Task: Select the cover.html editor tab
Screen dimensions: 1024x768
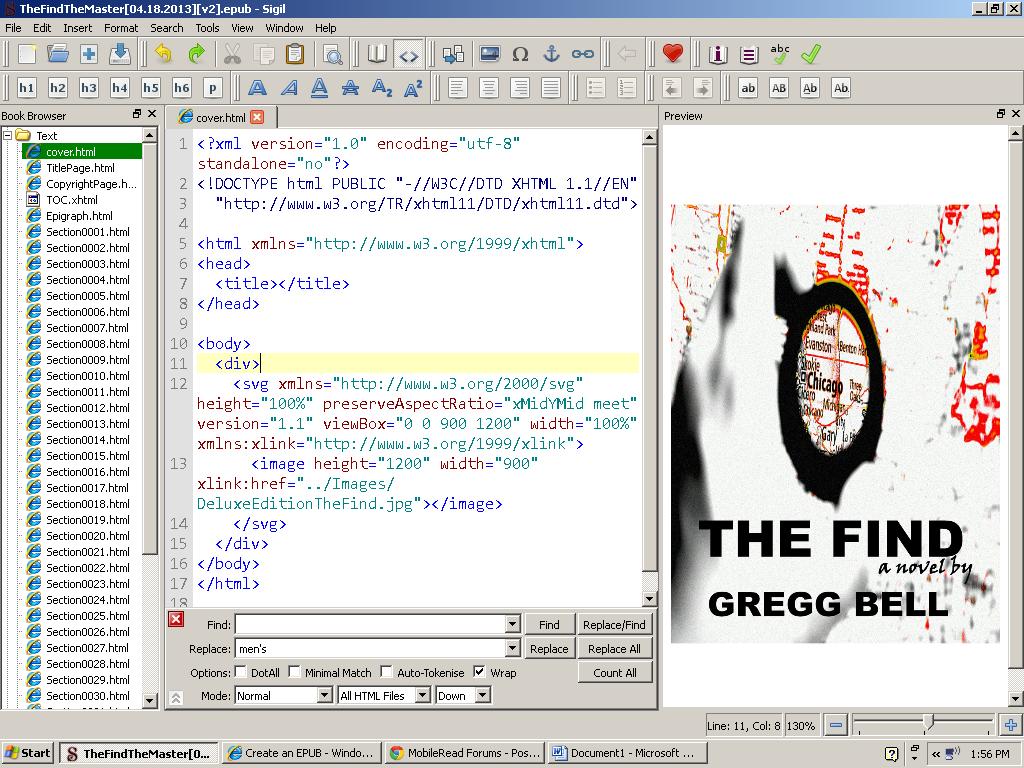Action: (x=220, y=118)
